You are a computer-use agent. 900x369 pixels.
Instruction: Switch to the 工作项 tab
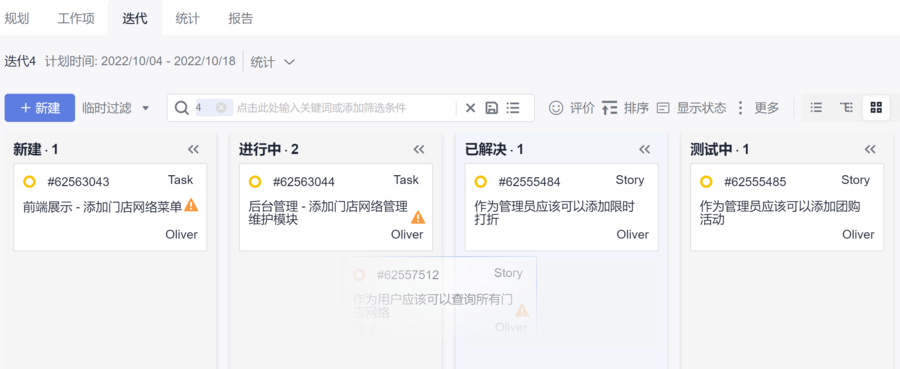76,18
